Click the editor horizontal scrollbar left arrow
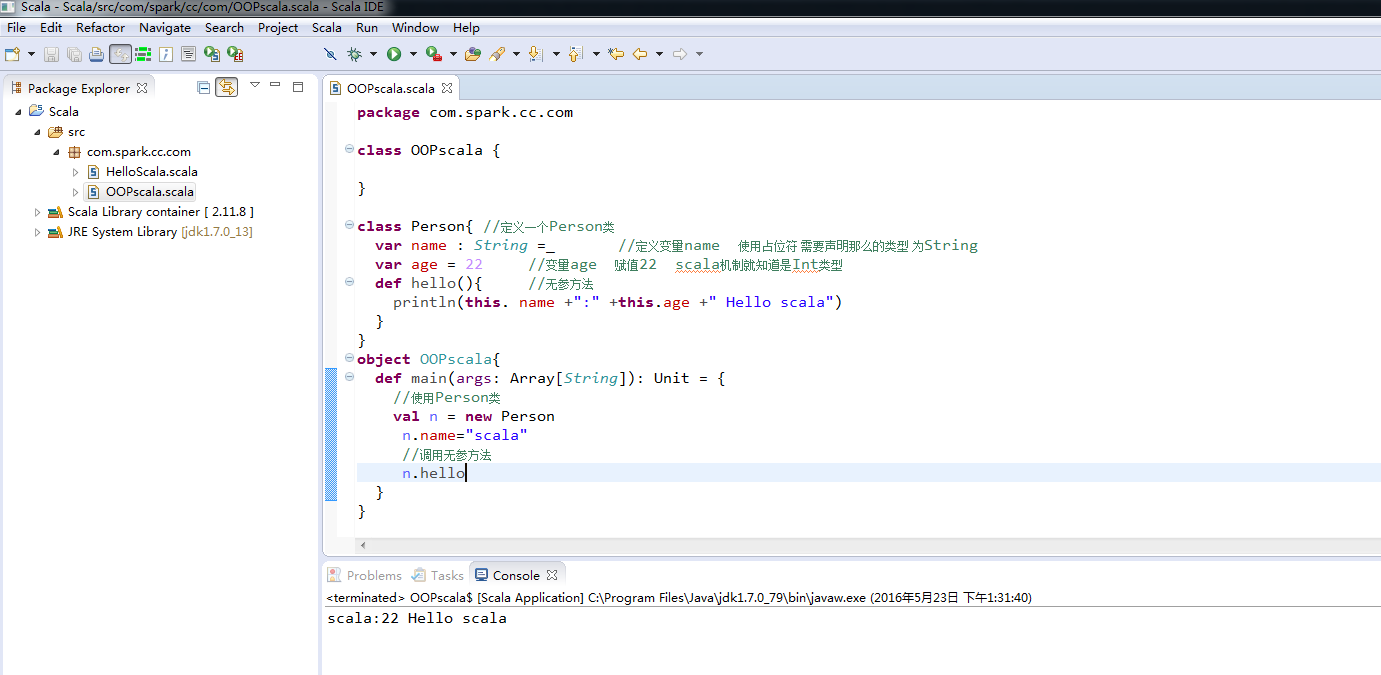 coord(363,545)
